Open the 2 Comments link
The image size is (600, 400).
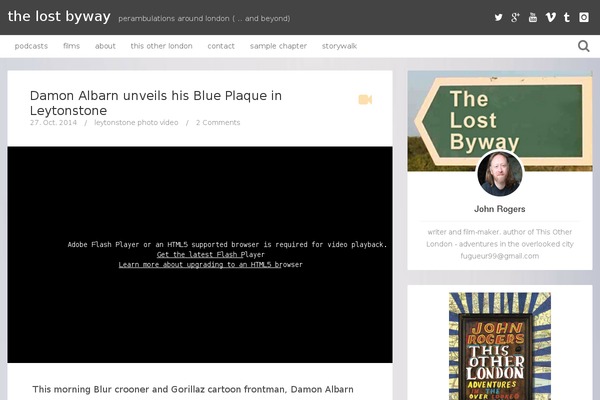(218, 122)
